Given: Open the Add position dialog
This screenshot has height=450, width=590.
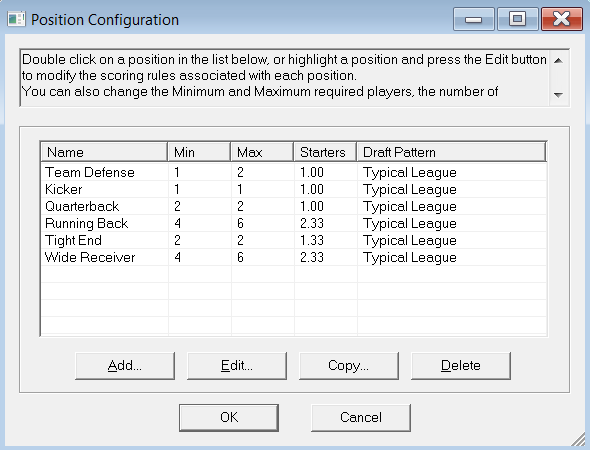Looking at the screenshot, I should [x=125, y=366].
